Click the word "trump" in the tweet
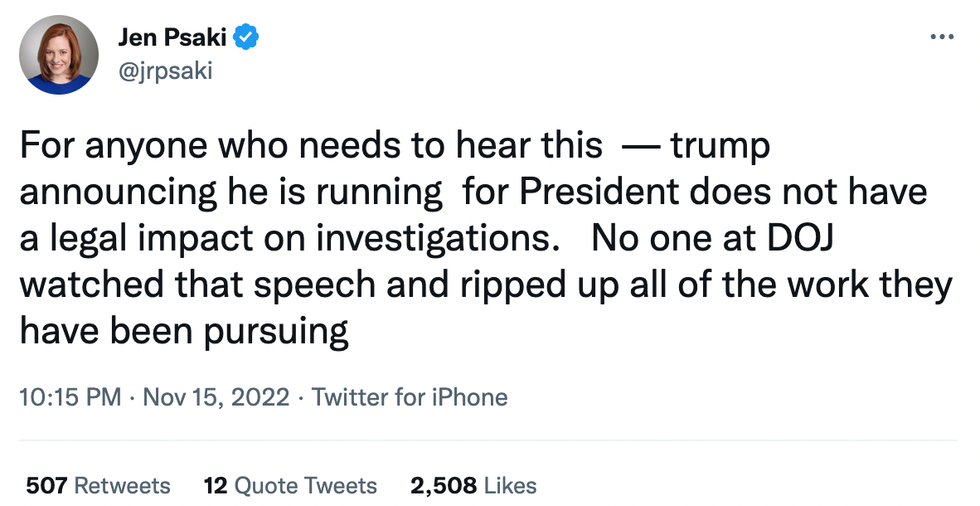 pyautogui.click(x=720, y=146)
